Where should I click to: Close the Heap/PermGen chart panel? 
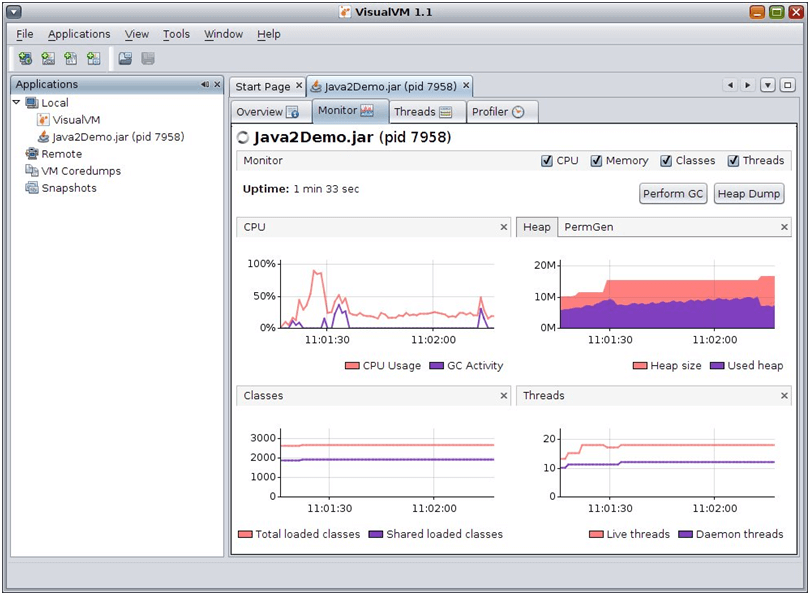point(784,227)
